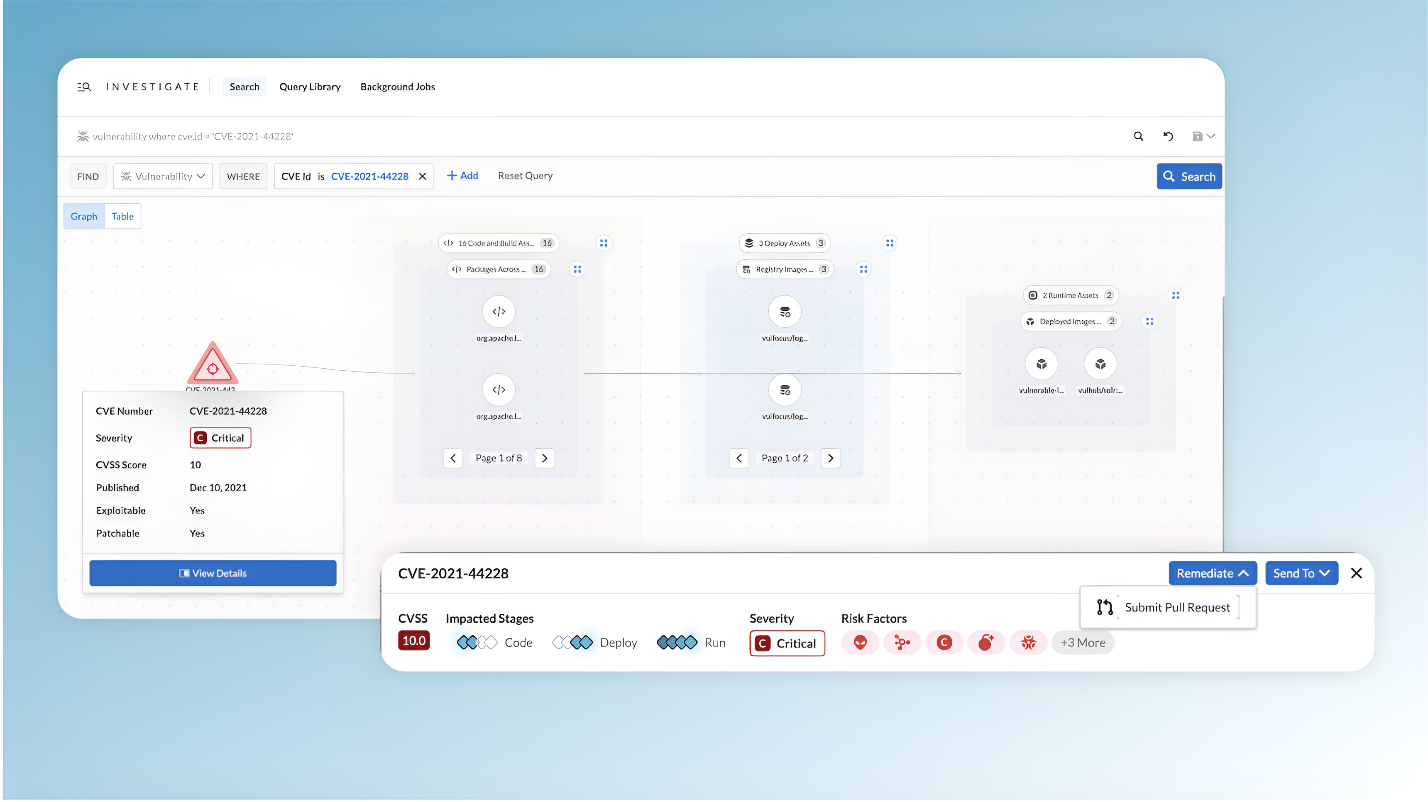The width and height of the screenshot is (1428, 802).
Task: Open the Vulnerability entity type selector
Action: (x=162, y=175)
